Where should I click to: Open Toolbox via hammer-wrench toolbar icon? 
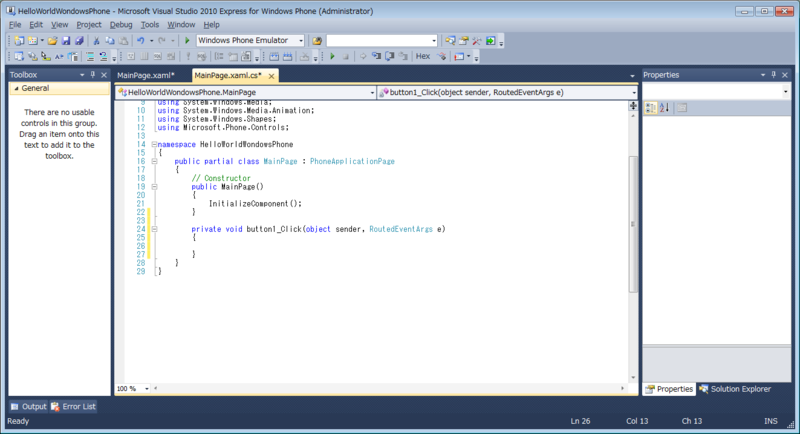pos(477,41)
